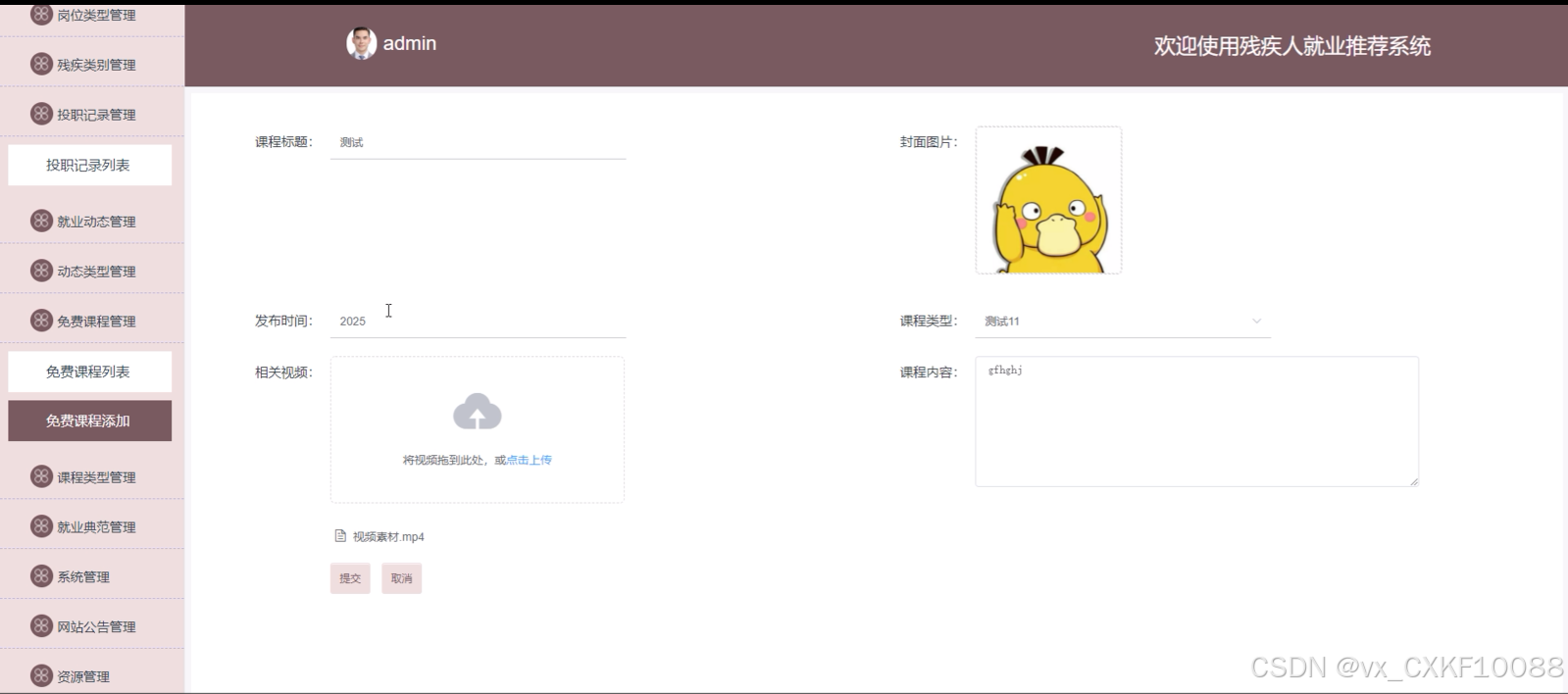Click the uploaded file 视频素材.mp4
The width and height of the screenshot is (1568, 694).
pyautogui.click(x=388, y=536)
